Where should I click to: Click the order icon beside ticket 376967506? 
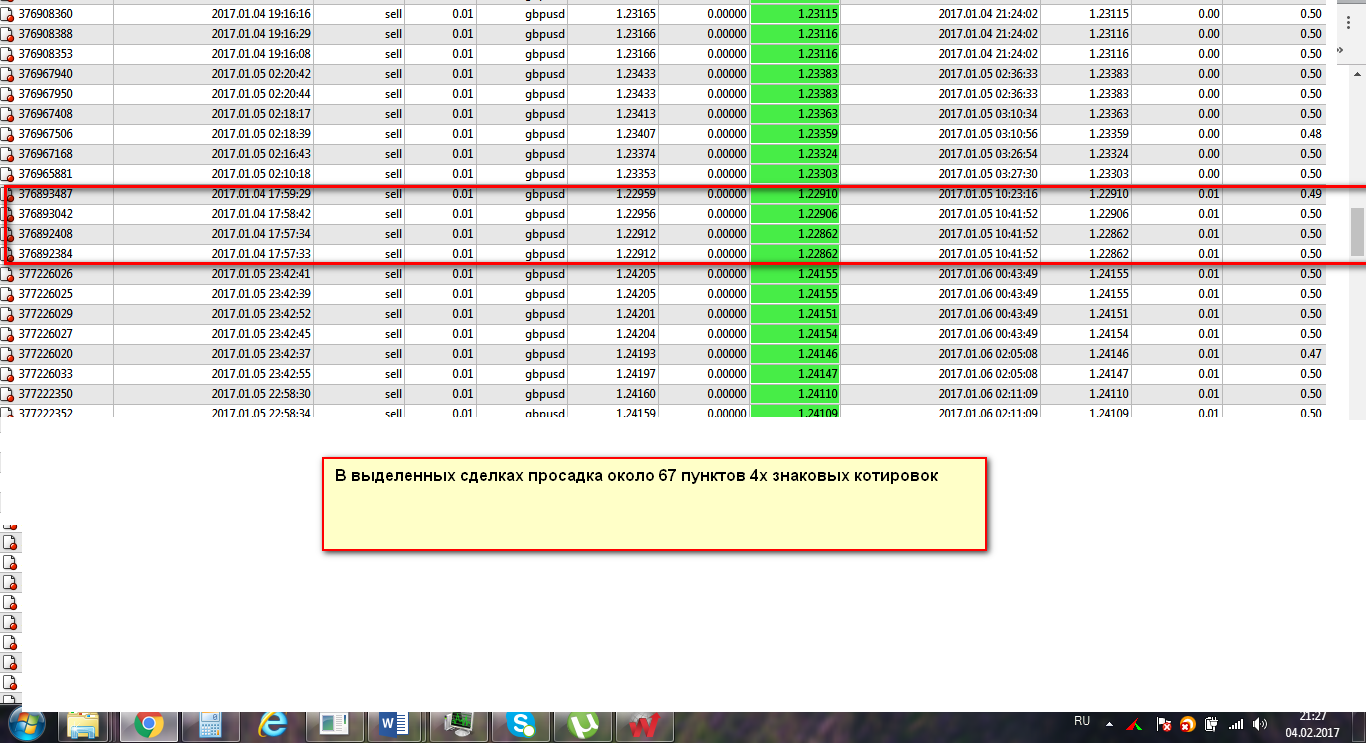(7, 135)
